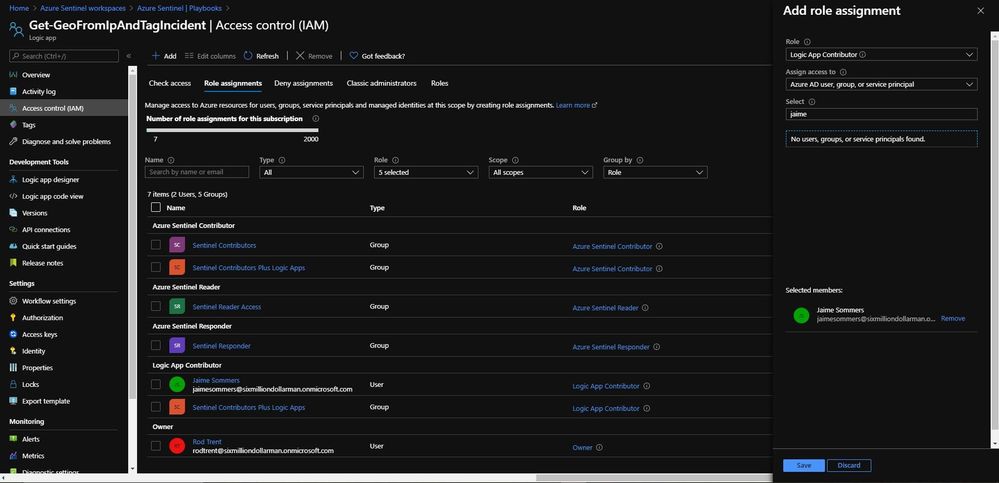Open the Type filter dropdown

pos(312,172)
